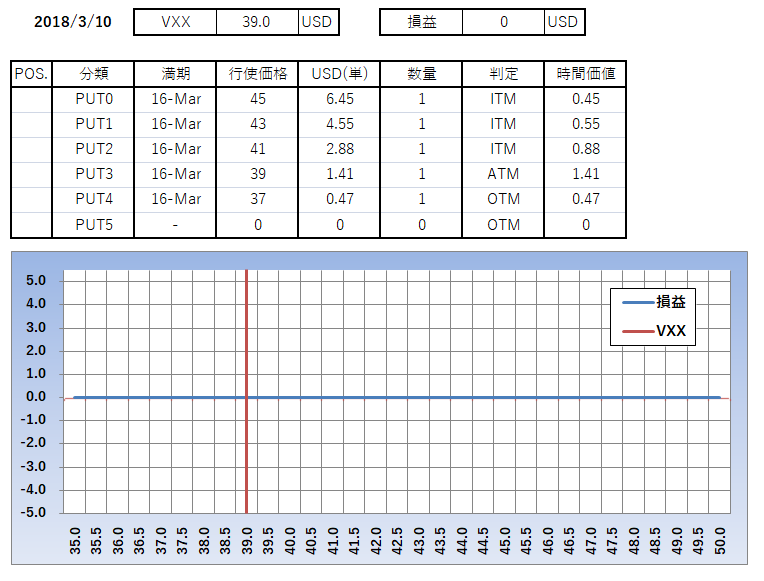Select the 2.88 price cell
The width and height of the screenshot is (764, 581).
339,149
